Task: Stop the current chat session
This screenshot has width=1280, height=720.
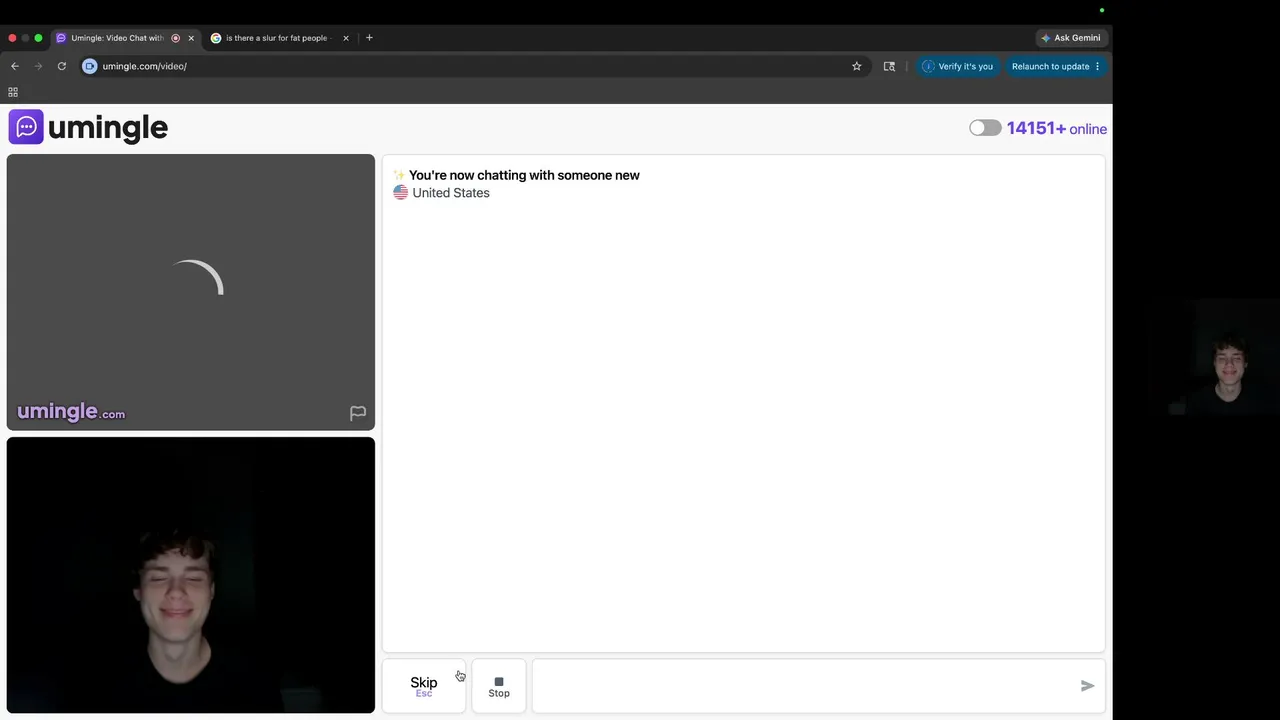Action: coord(499,686)
